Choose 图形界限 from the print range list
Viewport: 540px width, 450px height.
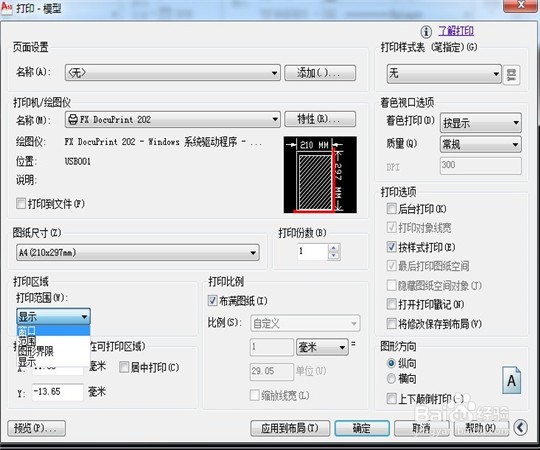[x=53, y=351]
